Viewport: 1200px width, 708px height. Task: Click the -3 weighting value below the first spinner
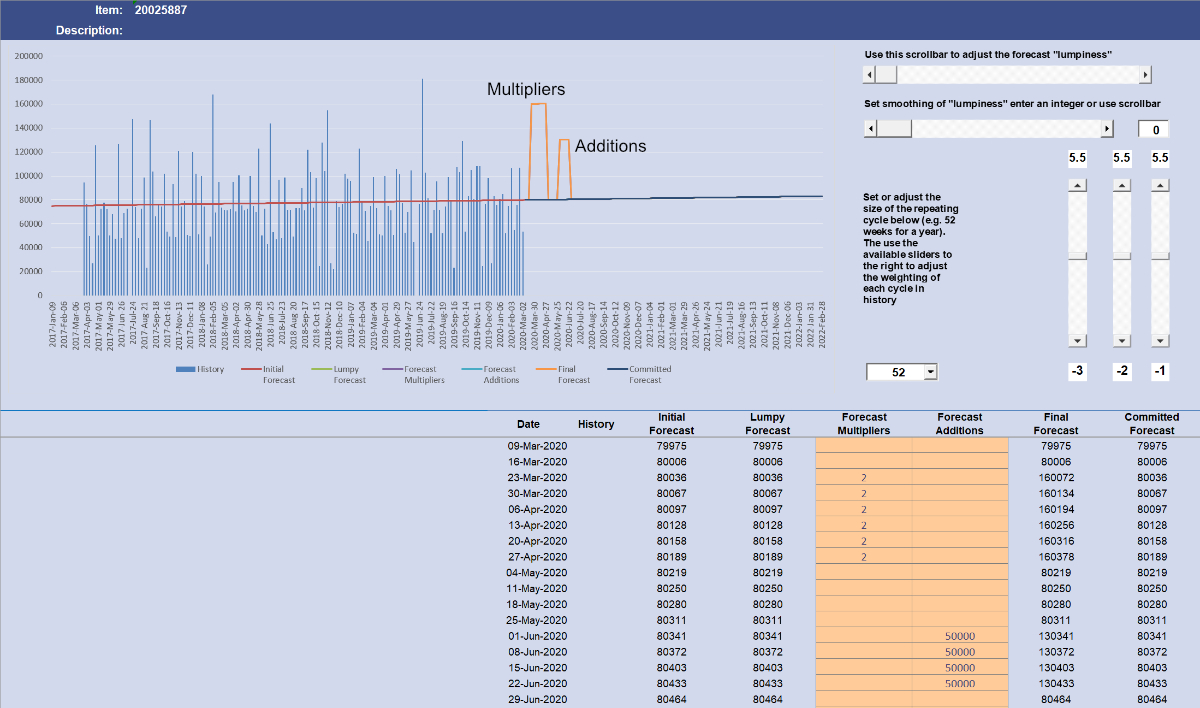(1077, 370)
